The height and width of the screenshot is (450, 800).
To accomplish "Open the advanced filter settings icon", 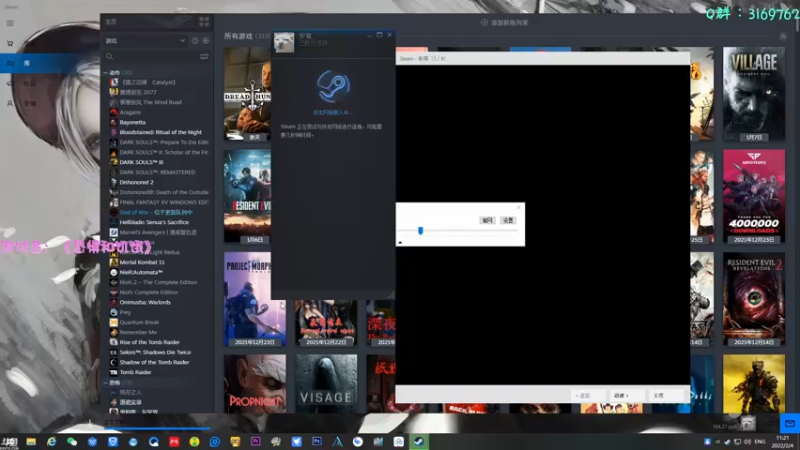I will coord(204,56).
